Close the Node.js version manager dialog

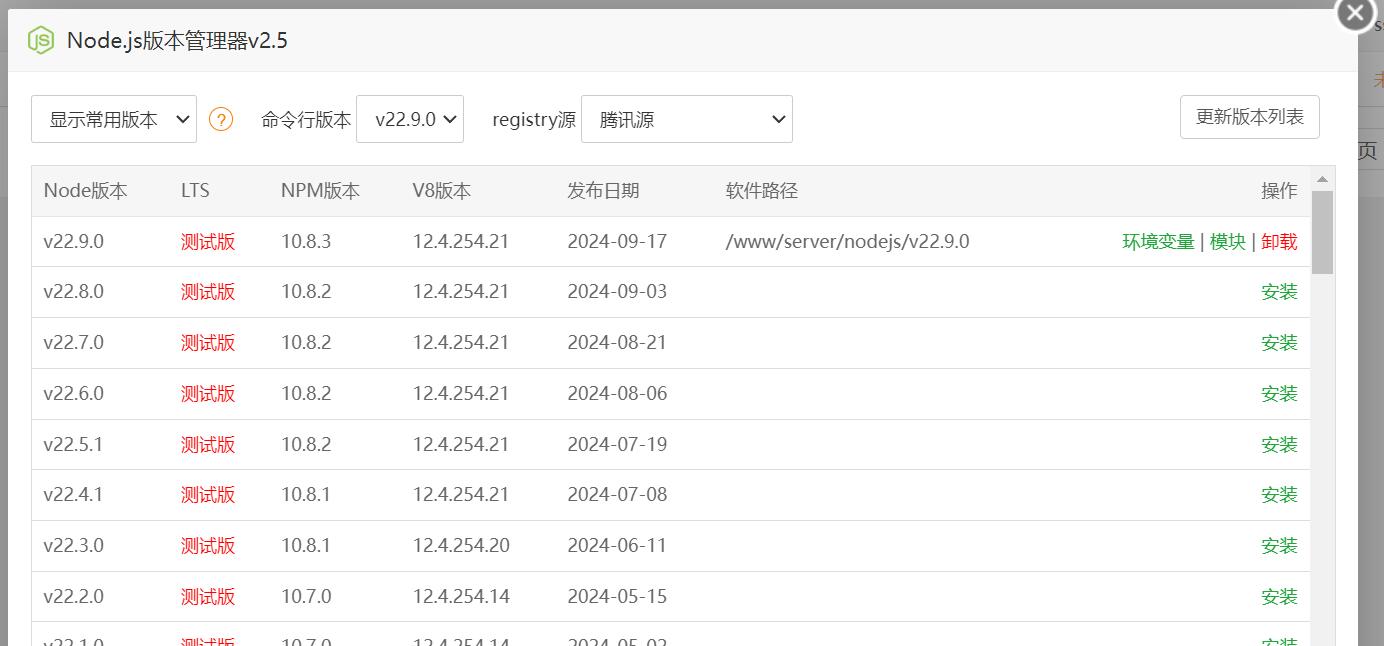[x=1355, y=13]
